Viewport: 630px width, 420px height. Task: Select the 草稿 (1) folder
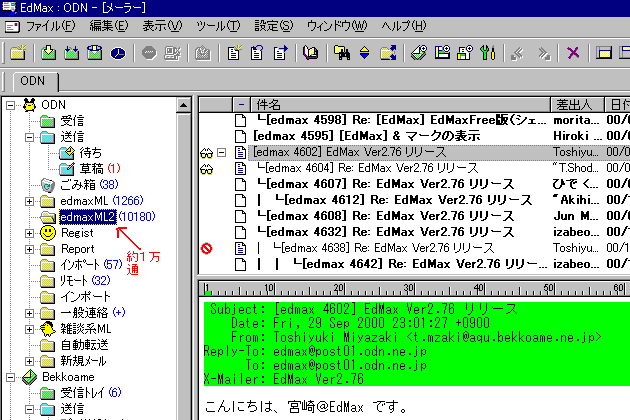click(100, 169)
